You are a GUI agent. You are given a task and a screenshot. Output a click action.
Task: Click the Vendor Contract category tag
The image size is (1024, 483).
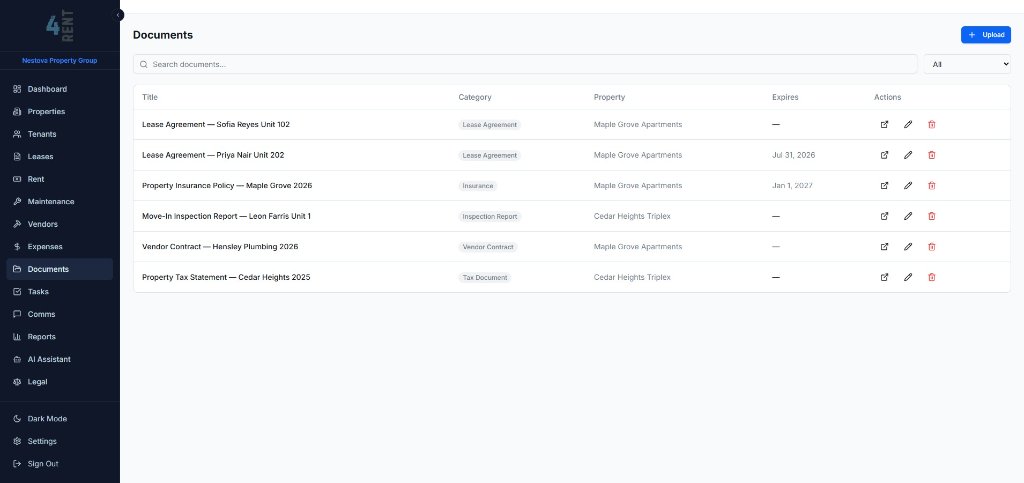click(488, 247)
